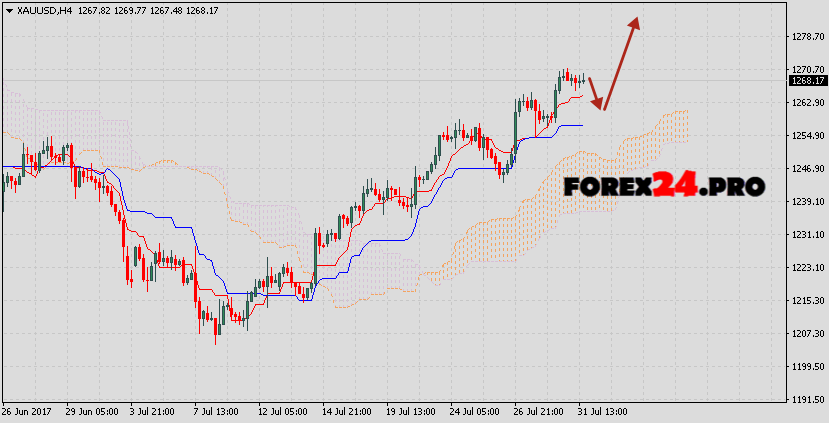Viewport: 829px width, 423px height.
Task: Select the 14 Jul 21:00 time label
Action: click(x=346, y=412)
